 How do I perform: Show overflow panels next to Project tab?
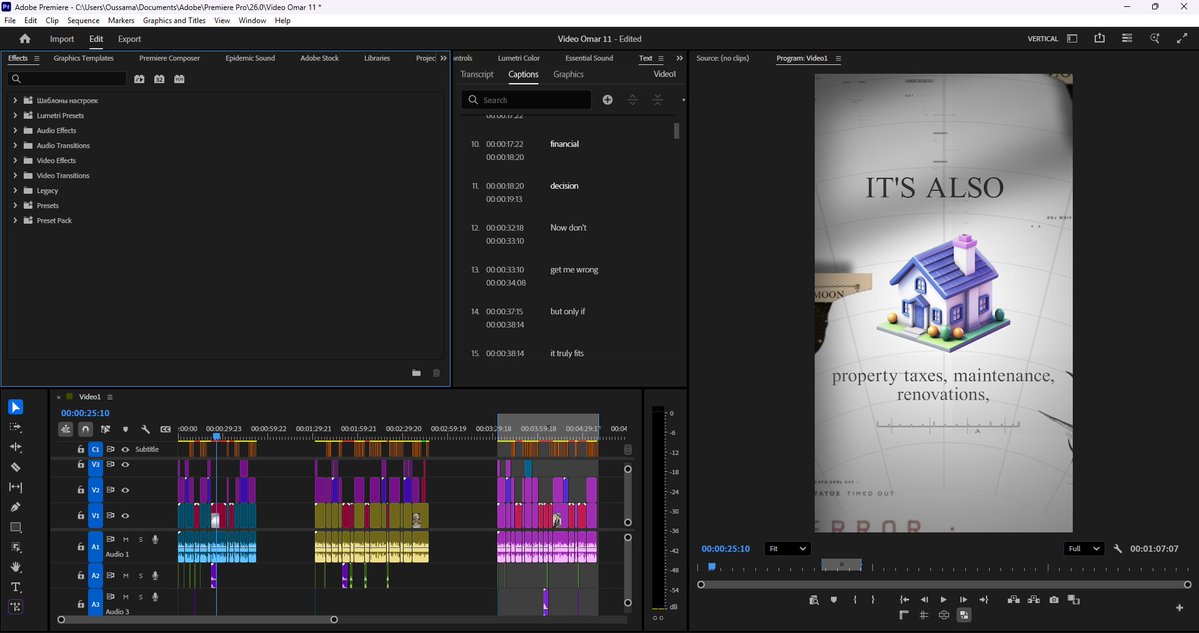pyautogui.click(x=444, y=58)
